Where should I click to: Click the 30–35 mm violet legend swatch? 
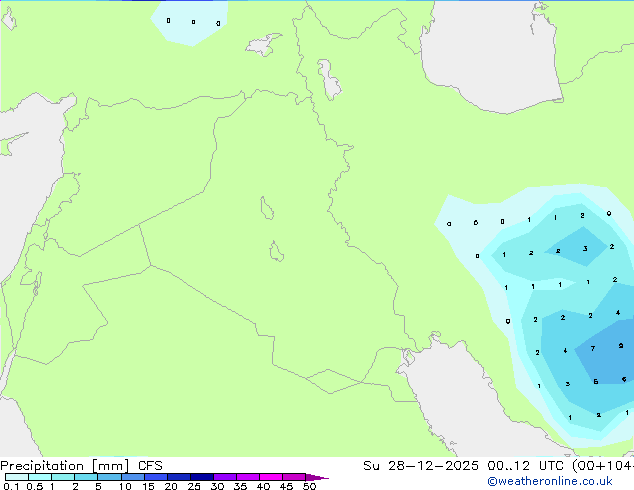(x=225, y=477)
